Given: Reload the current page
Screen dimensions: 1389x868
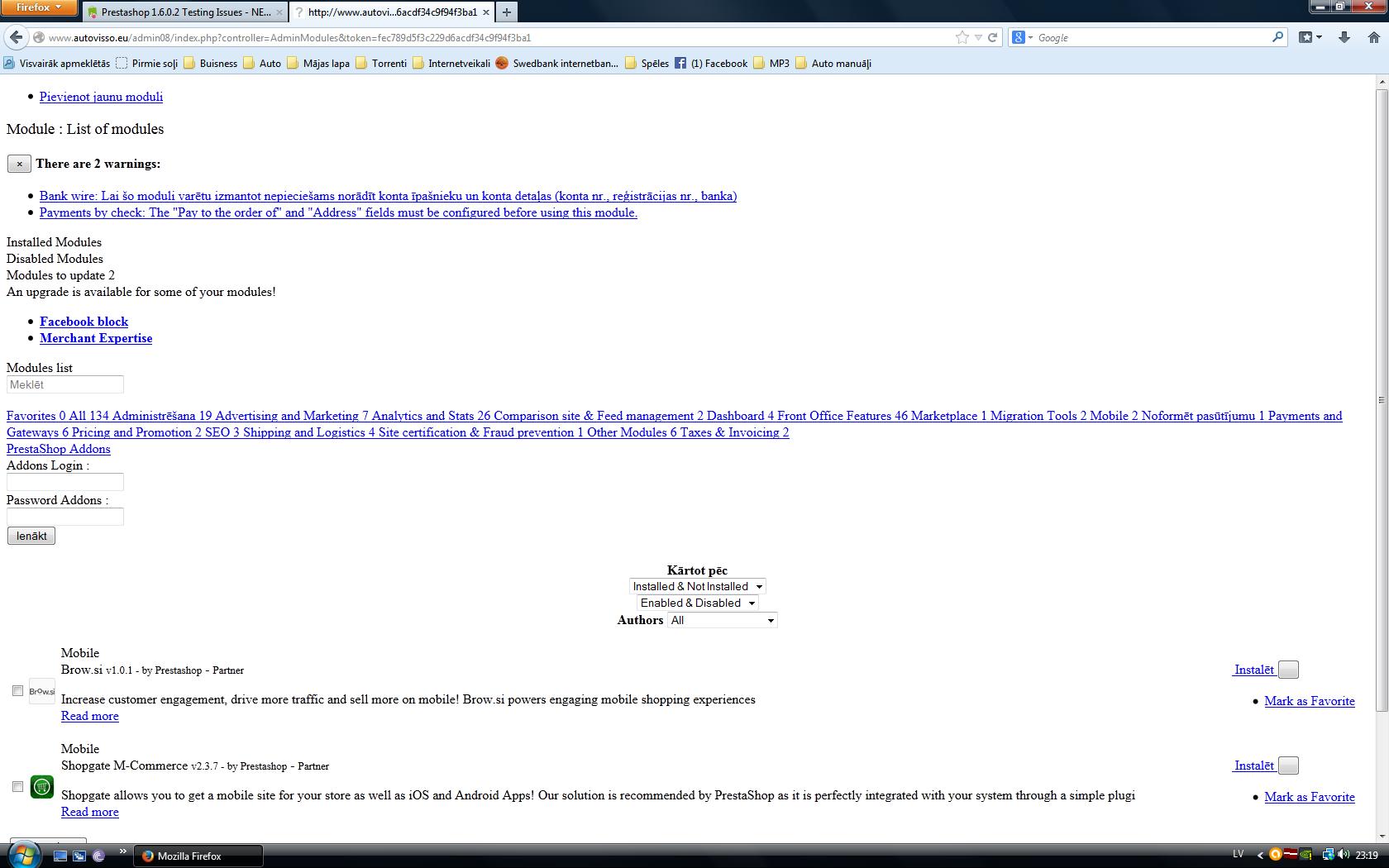Looking at the screenshot, I should tap(993, 37).
